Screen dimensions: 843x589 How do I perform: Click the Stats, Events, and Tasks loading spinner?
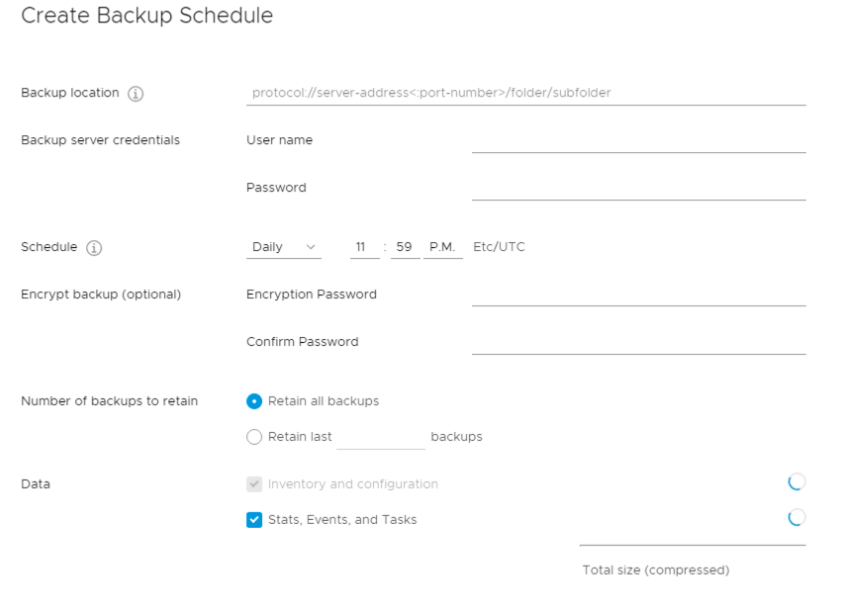click(797, 518)
